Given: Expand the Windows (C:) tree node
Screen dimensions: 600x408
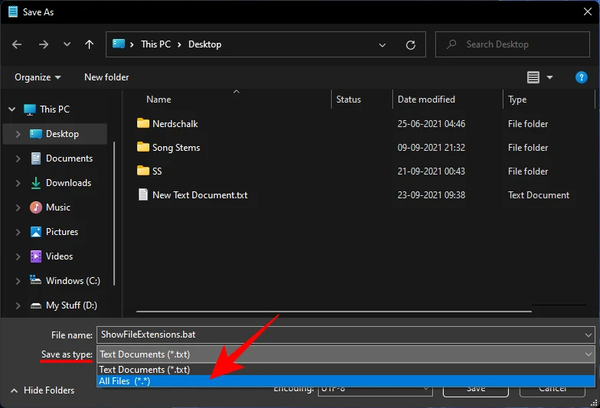Looking at the screenshot, I should pos(18,281).
